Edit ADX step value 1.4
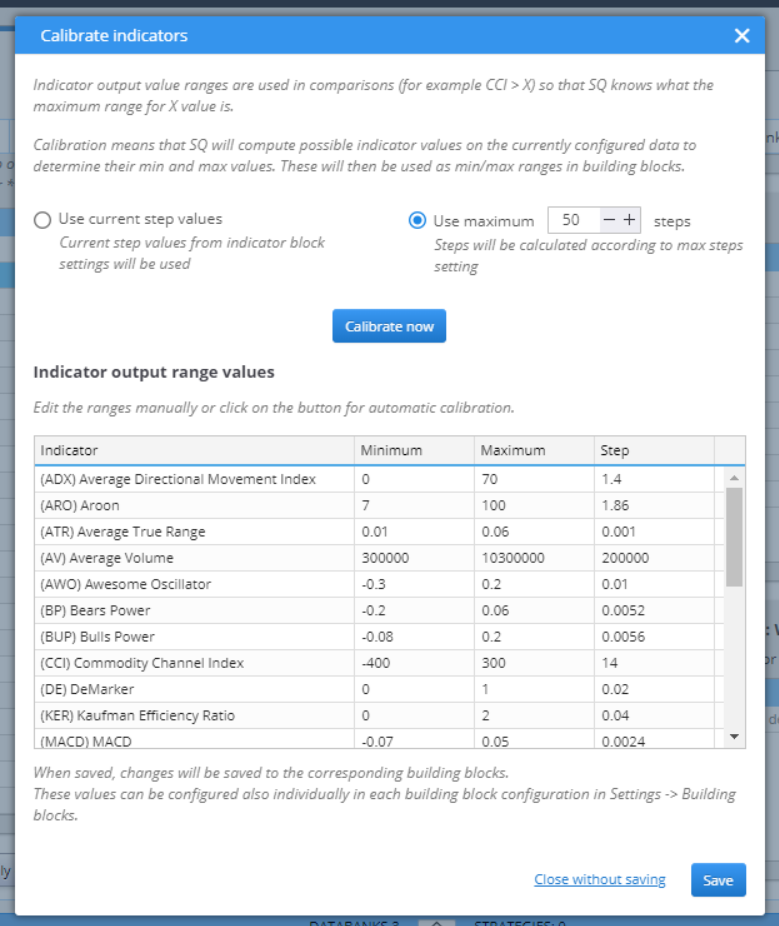 654,479
